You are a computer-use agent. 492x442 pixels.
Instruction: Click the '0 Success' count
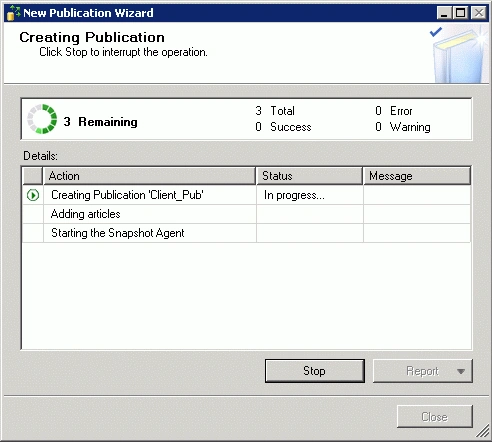click(283, 127)
